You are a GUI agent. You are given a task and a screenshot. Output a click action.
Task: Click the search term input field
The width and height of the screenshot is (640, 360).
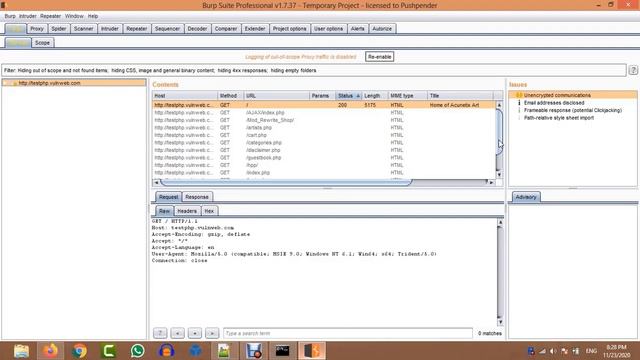point(348,333)
